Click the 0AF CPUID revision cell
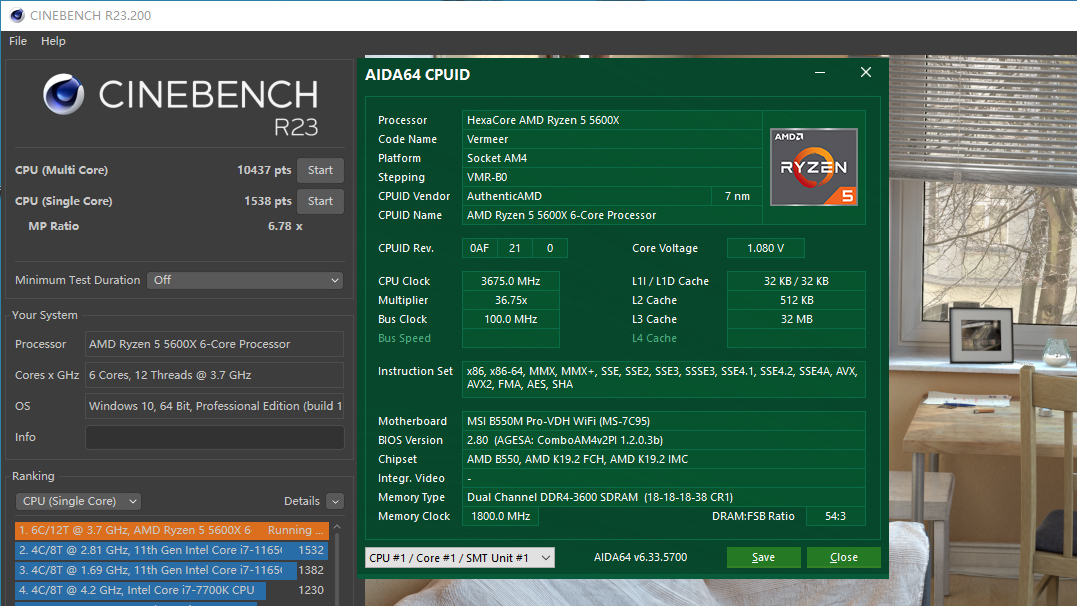The height and width of the screenshot is (606, 1077). coord(479,249)
